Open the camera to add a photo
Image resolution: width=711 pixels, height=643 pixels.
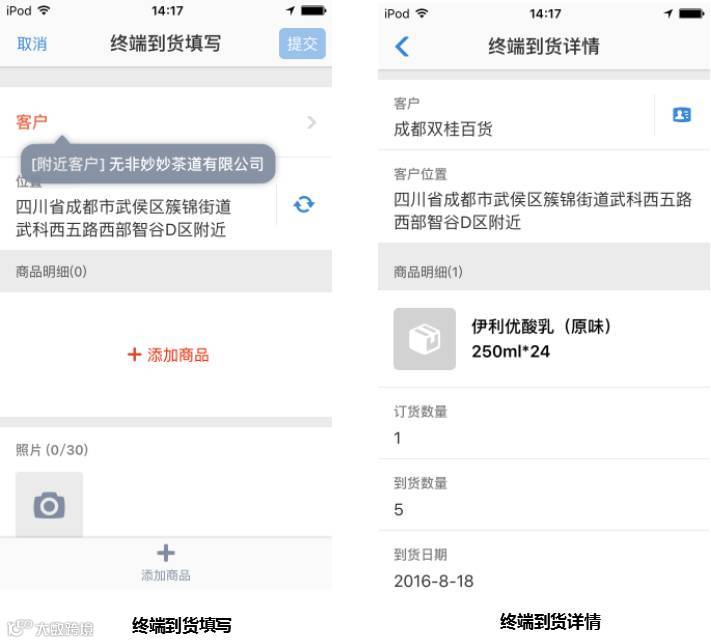tap(49, 505)
